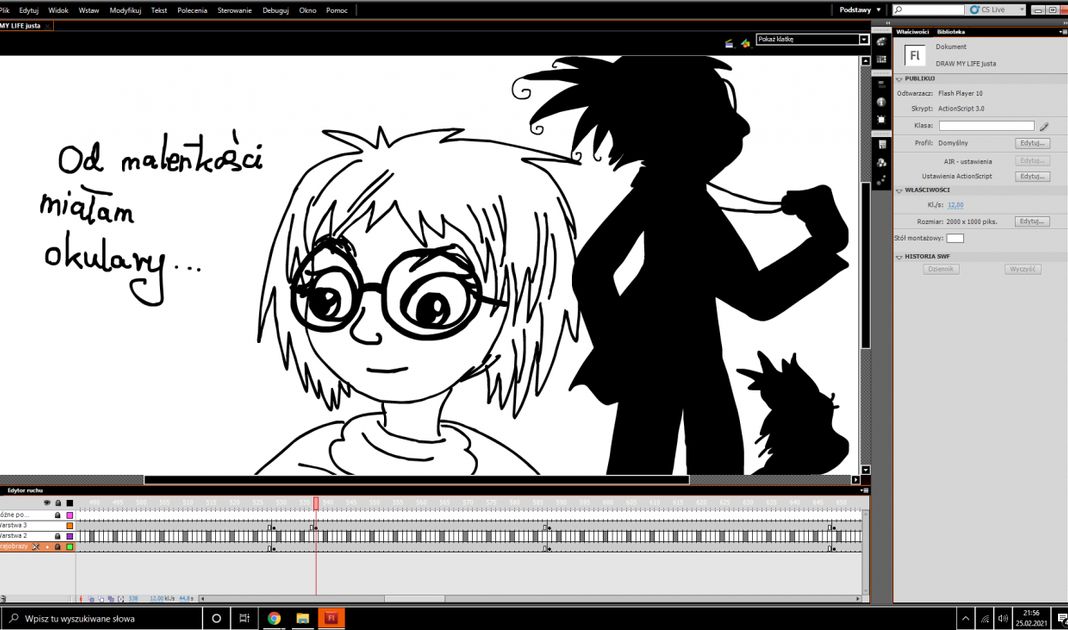
Task: Click the Edit Scene clapperboard icon
Action: coord(729,42)
